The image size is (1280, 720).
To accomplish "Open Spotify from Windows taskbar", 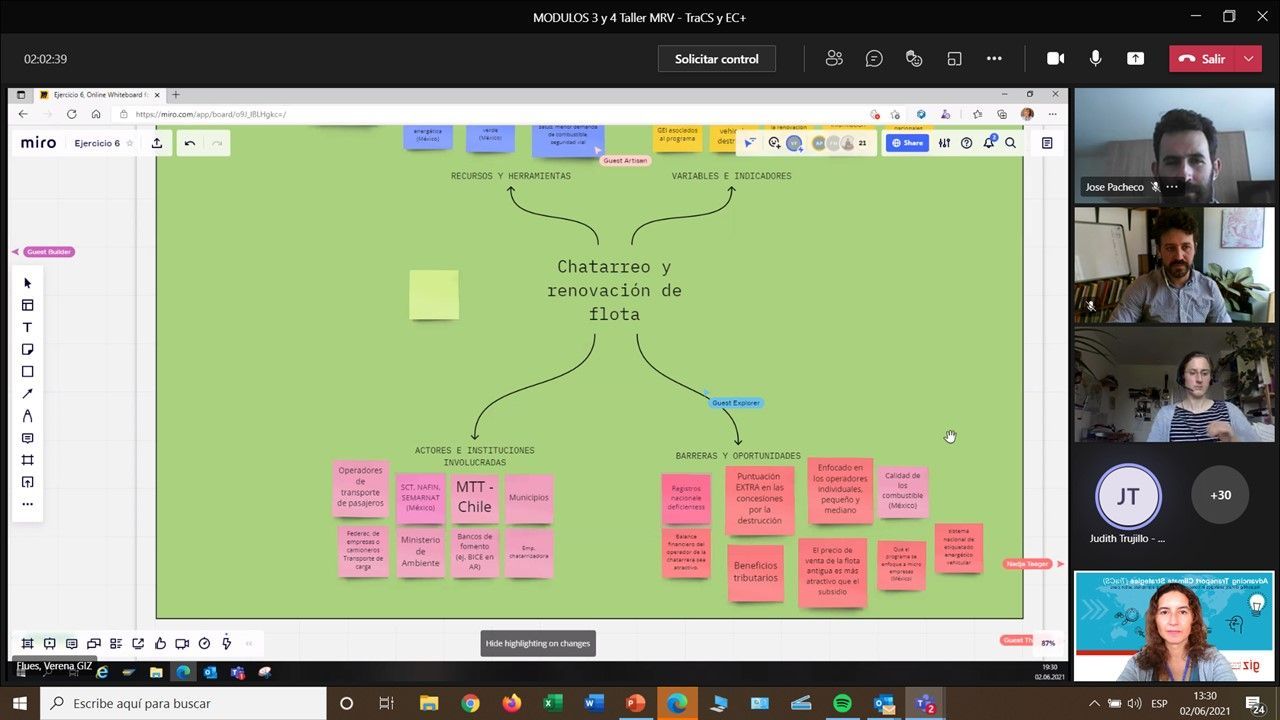I will [842, 703].
